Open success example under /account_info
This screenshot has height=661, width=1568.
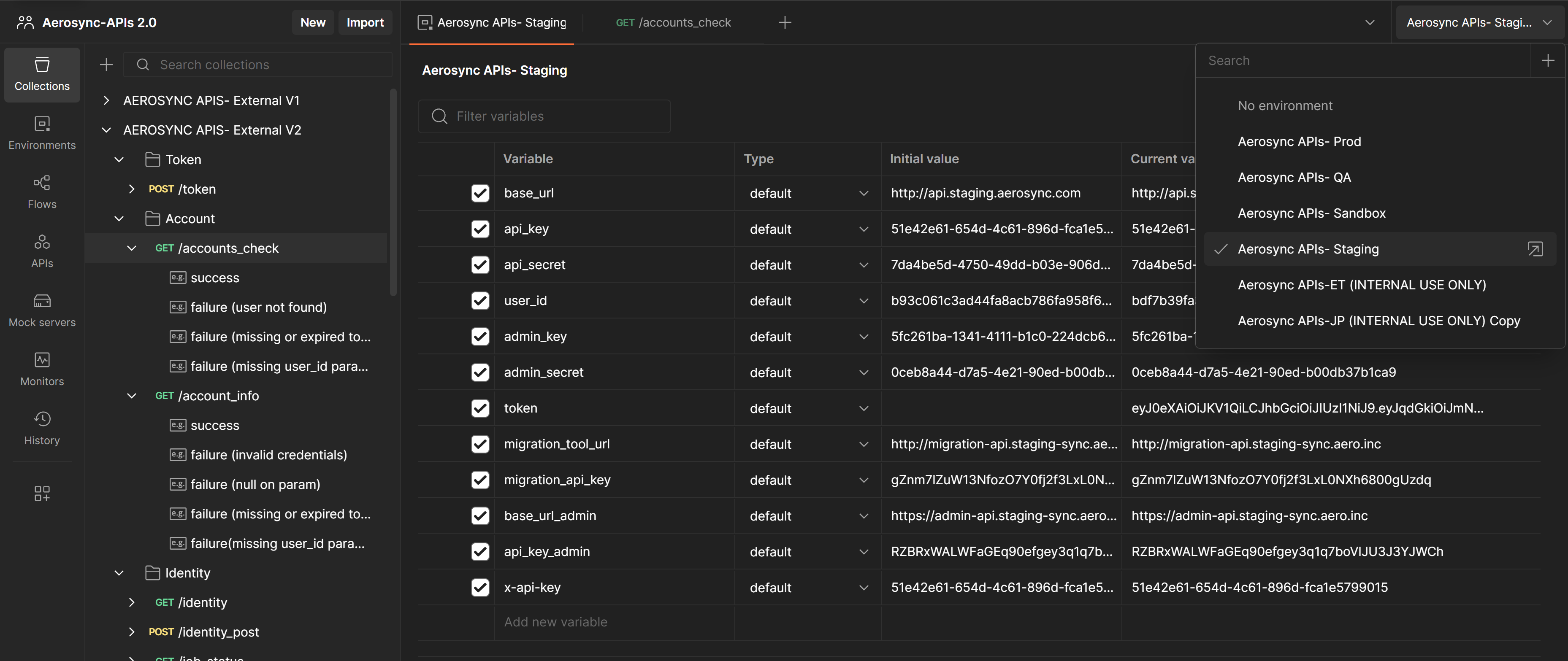tap(215, 425)
